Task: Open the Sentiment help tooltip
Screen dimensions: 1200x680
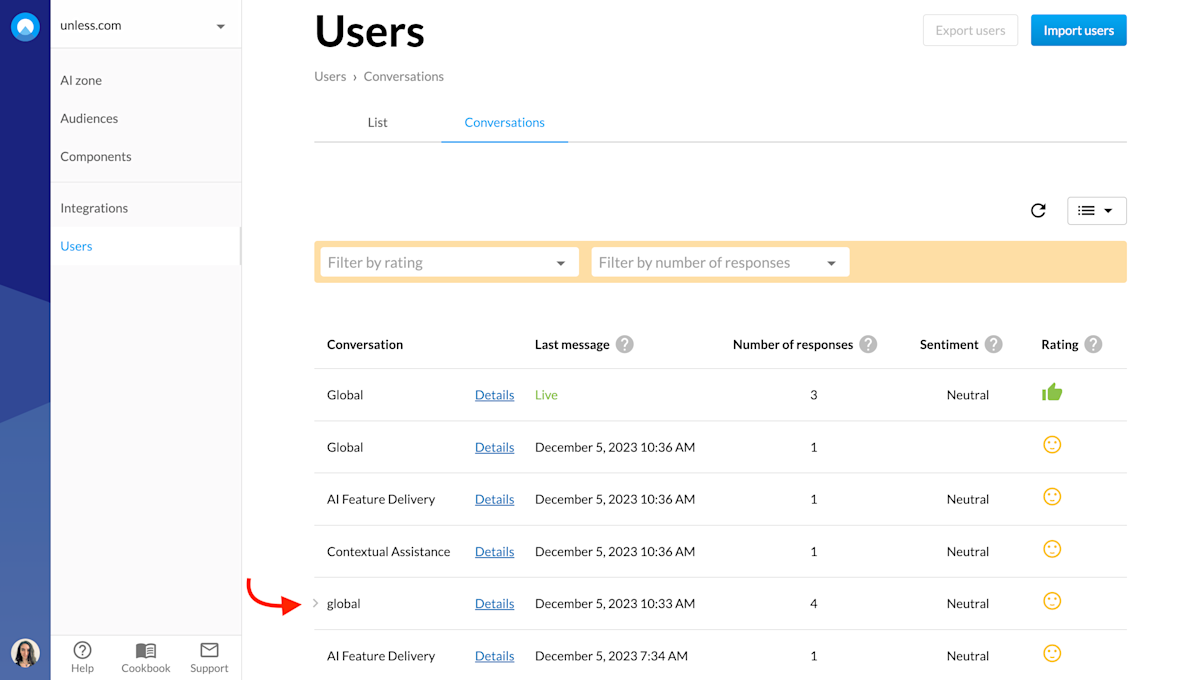Action: [x=993, y=344]
